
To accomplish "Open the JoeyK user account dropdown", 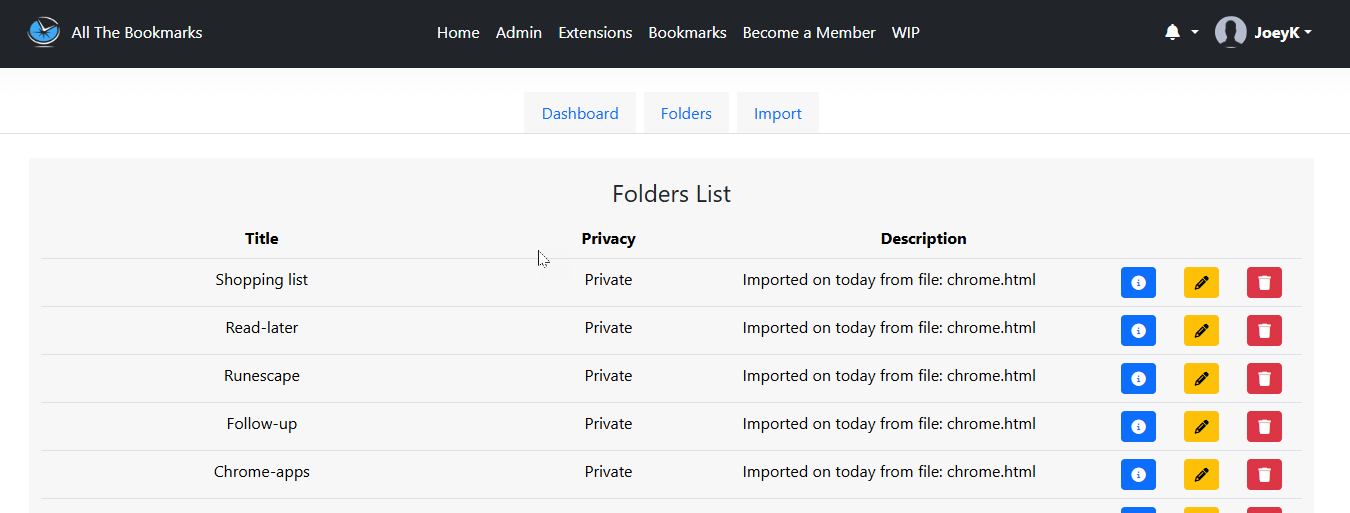I will (1263, 32).
